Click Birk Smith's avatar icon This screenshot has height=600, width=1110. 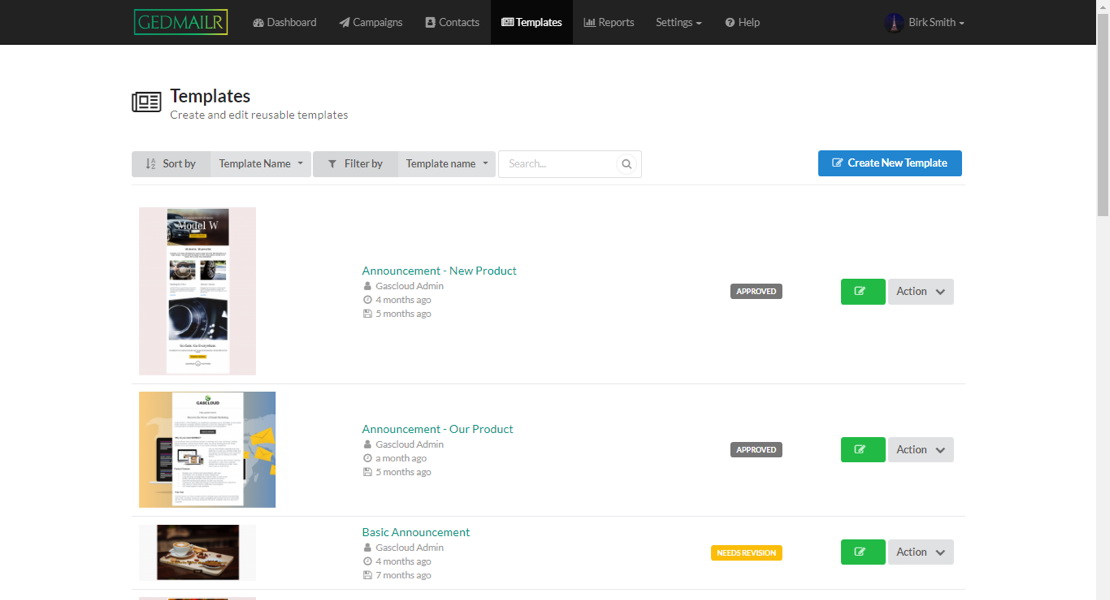click(x=894, y=22)
